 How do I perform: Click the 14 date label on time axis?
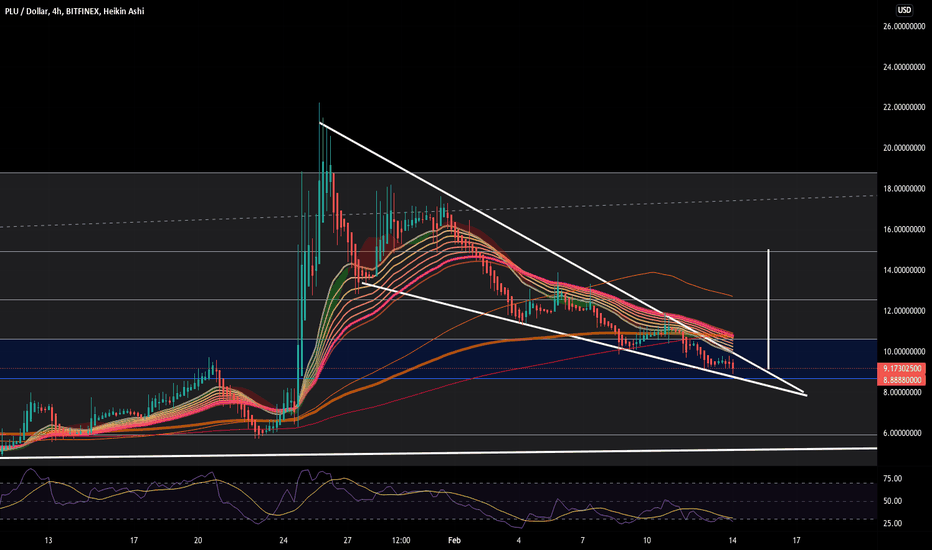tap(733, 540)
